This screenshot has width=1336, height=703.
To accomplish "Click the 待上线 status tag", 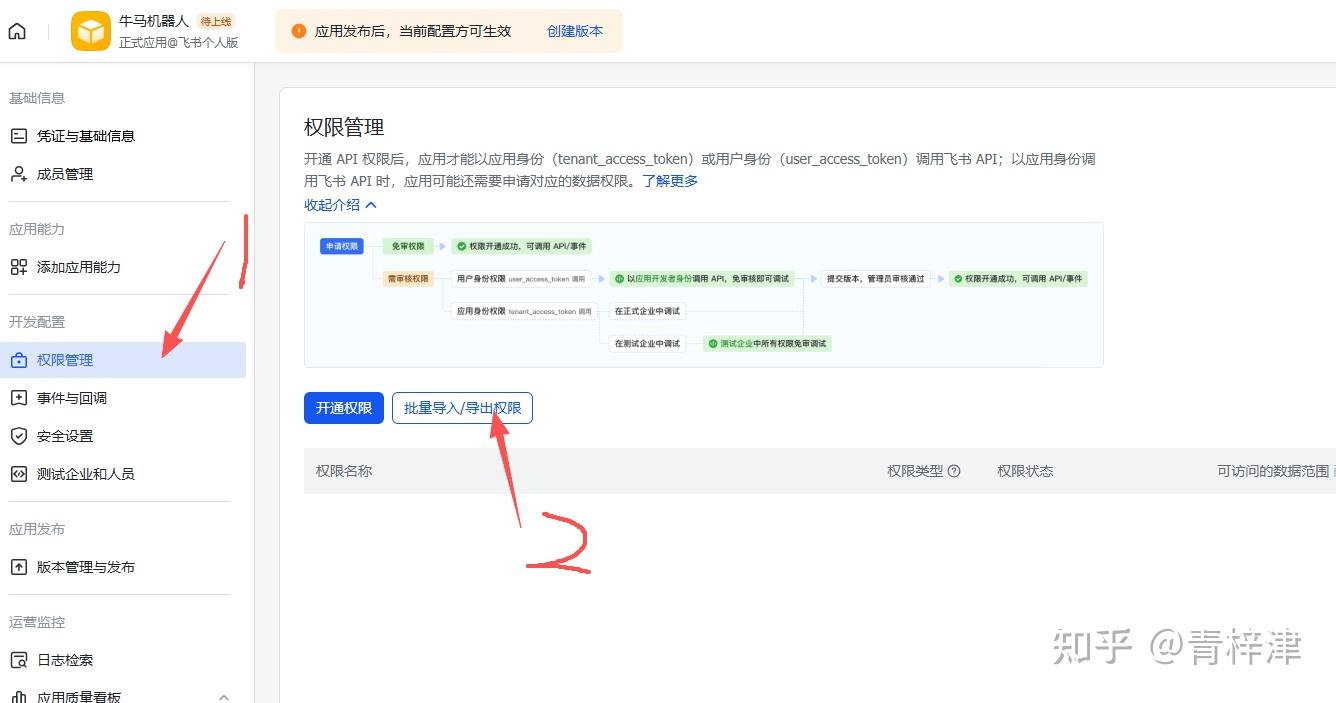I will (x=216, y=21).
